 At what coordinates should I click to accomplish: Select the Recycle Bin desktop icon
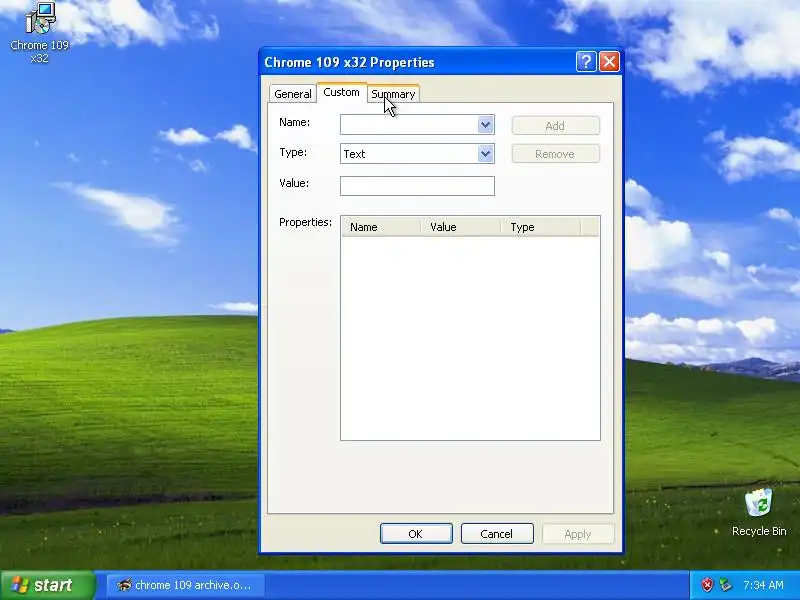(759, 512)
